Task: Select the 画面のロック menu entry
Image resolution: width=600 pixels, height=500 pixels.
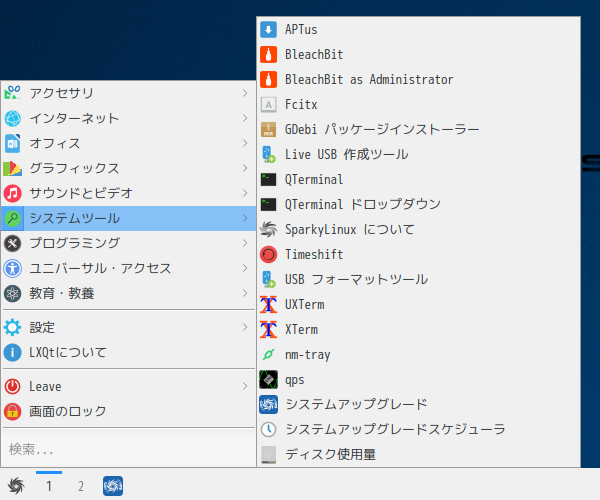Action: pos(128,411)
